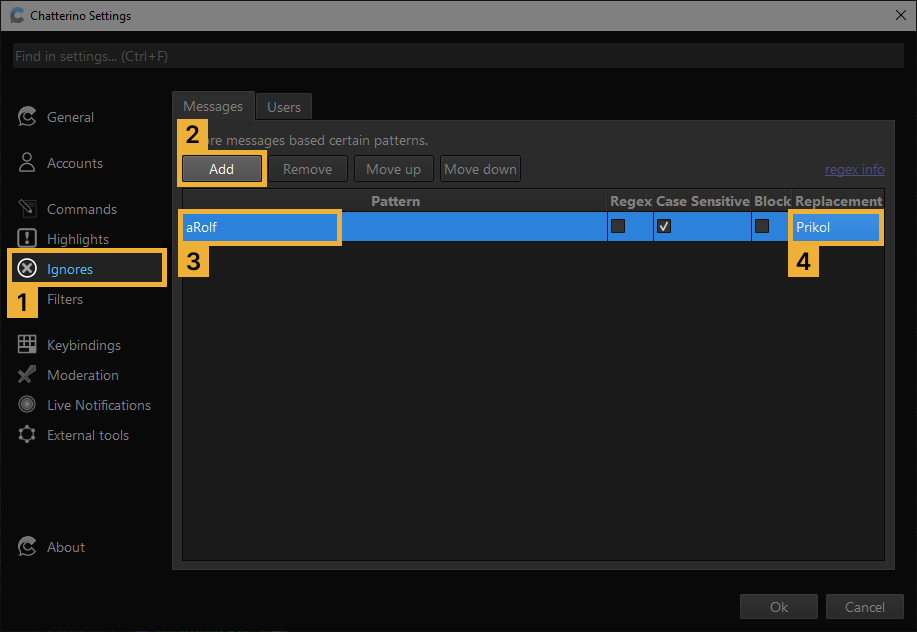Enable Regex for the aRolf pattern

(618, 227)
